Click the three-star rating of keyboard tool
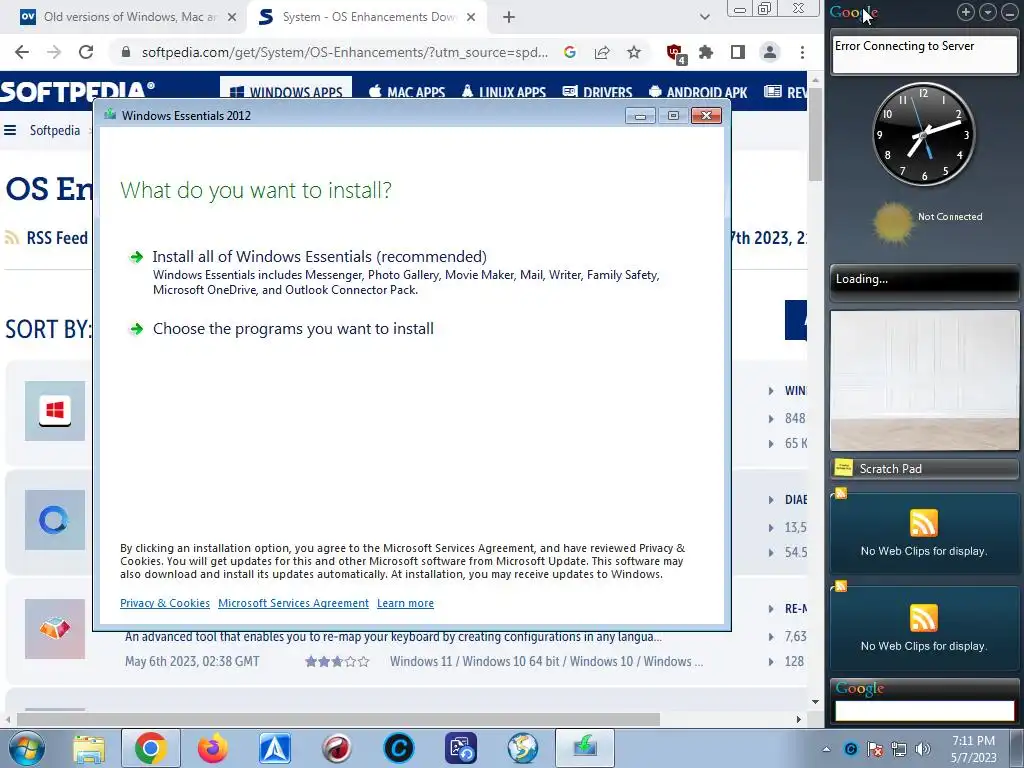The image size is (1024, 768). click(337, 662)
